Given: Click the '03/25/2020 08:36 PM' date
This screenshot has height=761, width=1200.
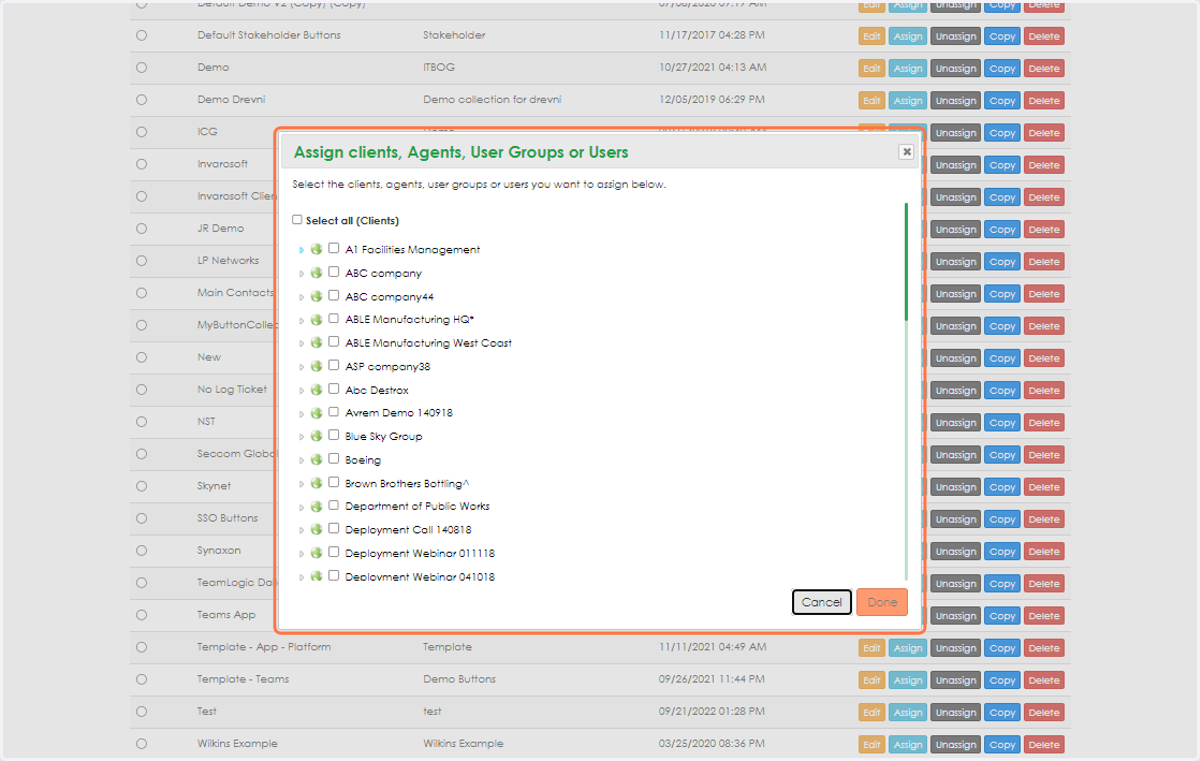Looking at the screenshot, I should 712,743.
